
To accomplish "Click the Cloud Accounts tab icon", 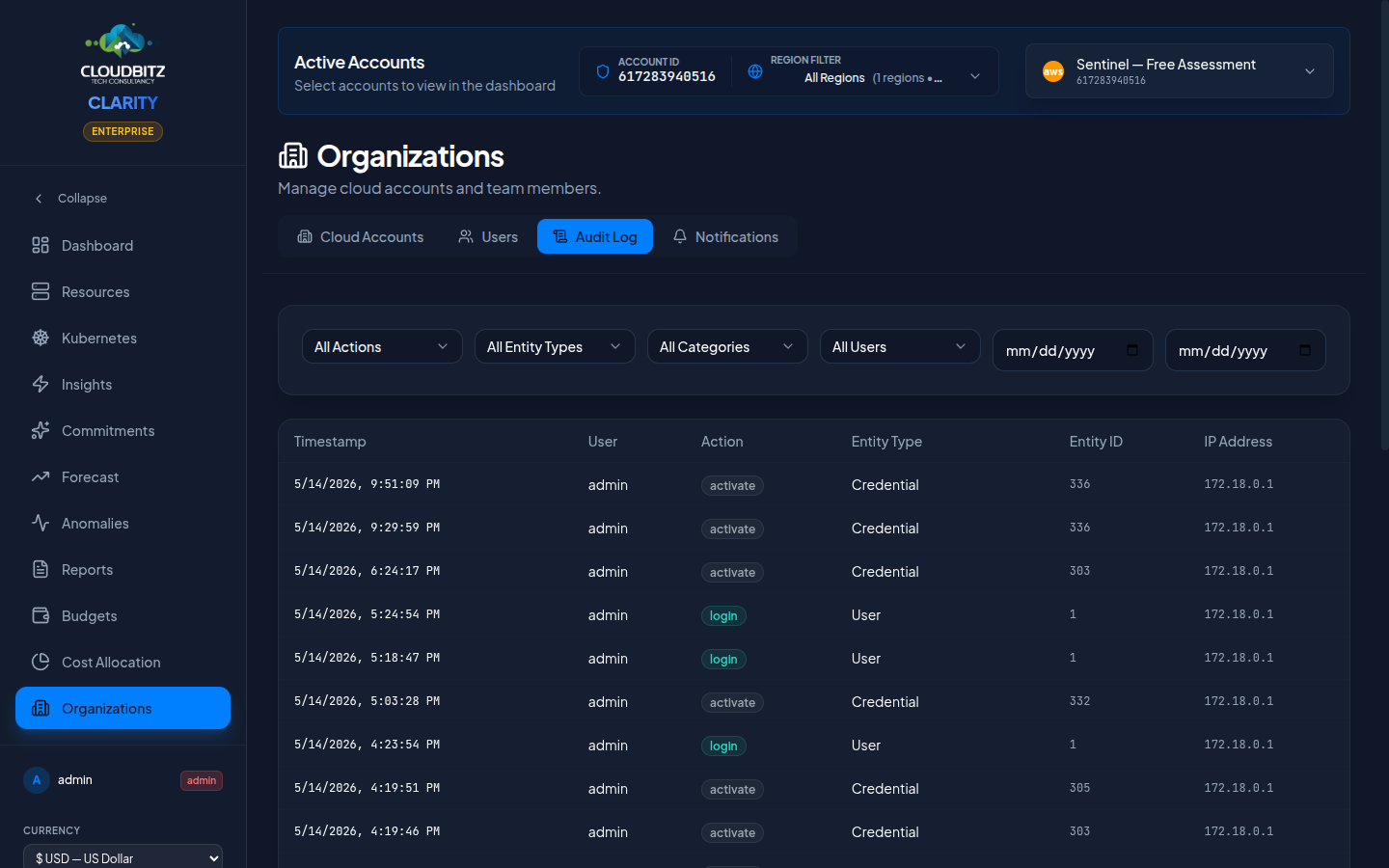I will coord(305,236).
